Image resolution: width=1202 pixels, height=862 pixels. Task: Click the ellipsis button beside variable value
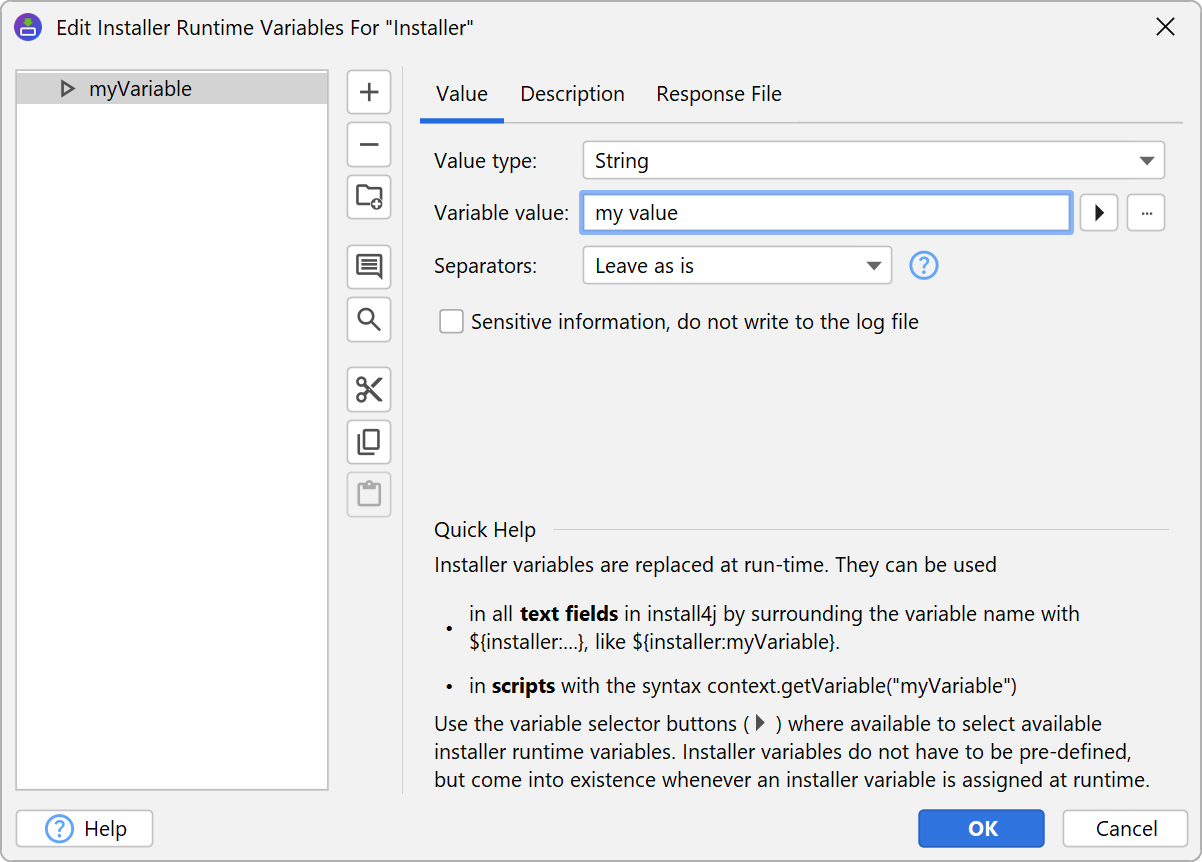(x=1146, y=213)
